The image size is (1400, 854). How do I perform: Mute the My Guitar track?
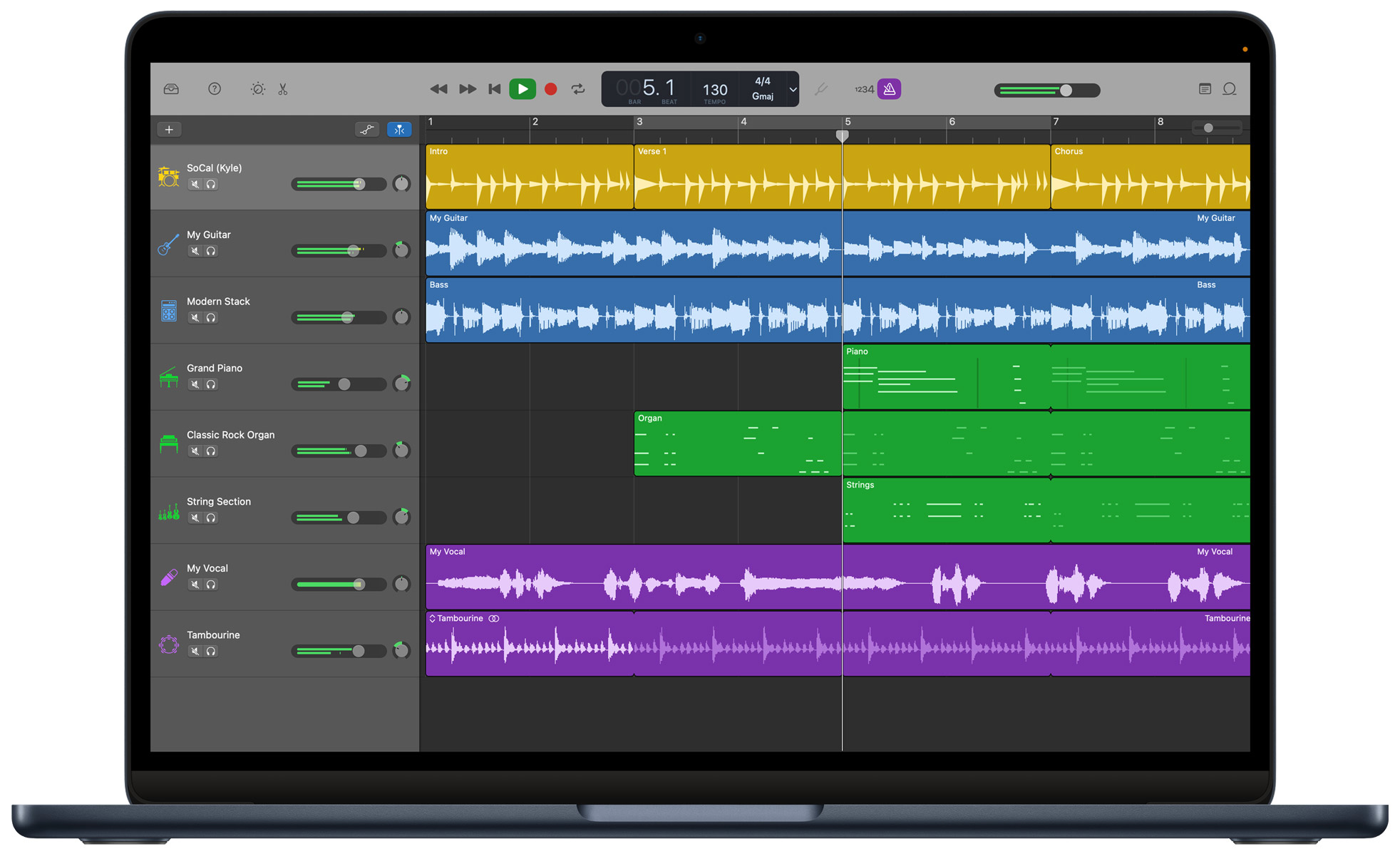pyautogui.click(x=195, y=251)
